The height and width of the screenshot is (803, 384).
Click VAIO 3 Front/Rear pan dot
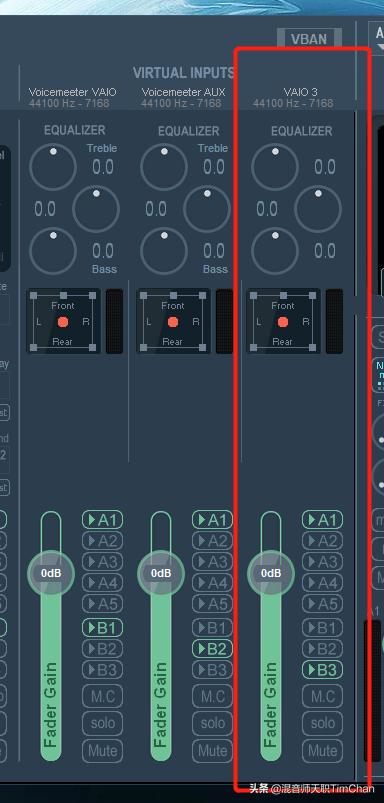(283, 322)
